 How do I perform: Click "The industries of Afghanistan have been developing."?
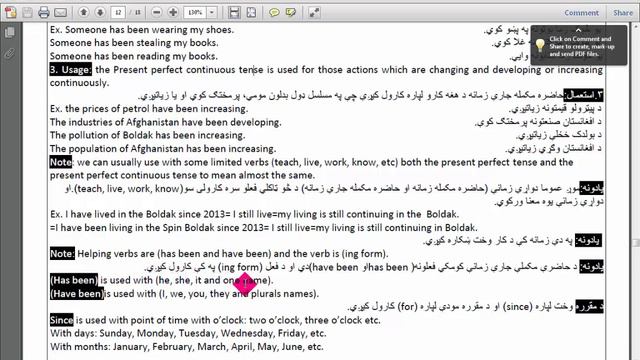pyautogui.click(x=165, y=122)
